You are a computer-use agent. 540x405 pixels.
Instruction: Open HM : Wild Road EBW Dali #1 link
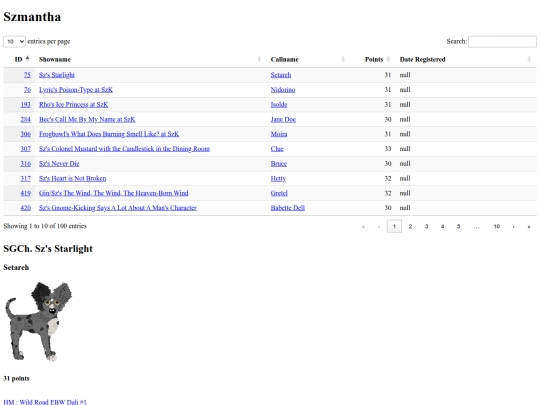point(45,402)
